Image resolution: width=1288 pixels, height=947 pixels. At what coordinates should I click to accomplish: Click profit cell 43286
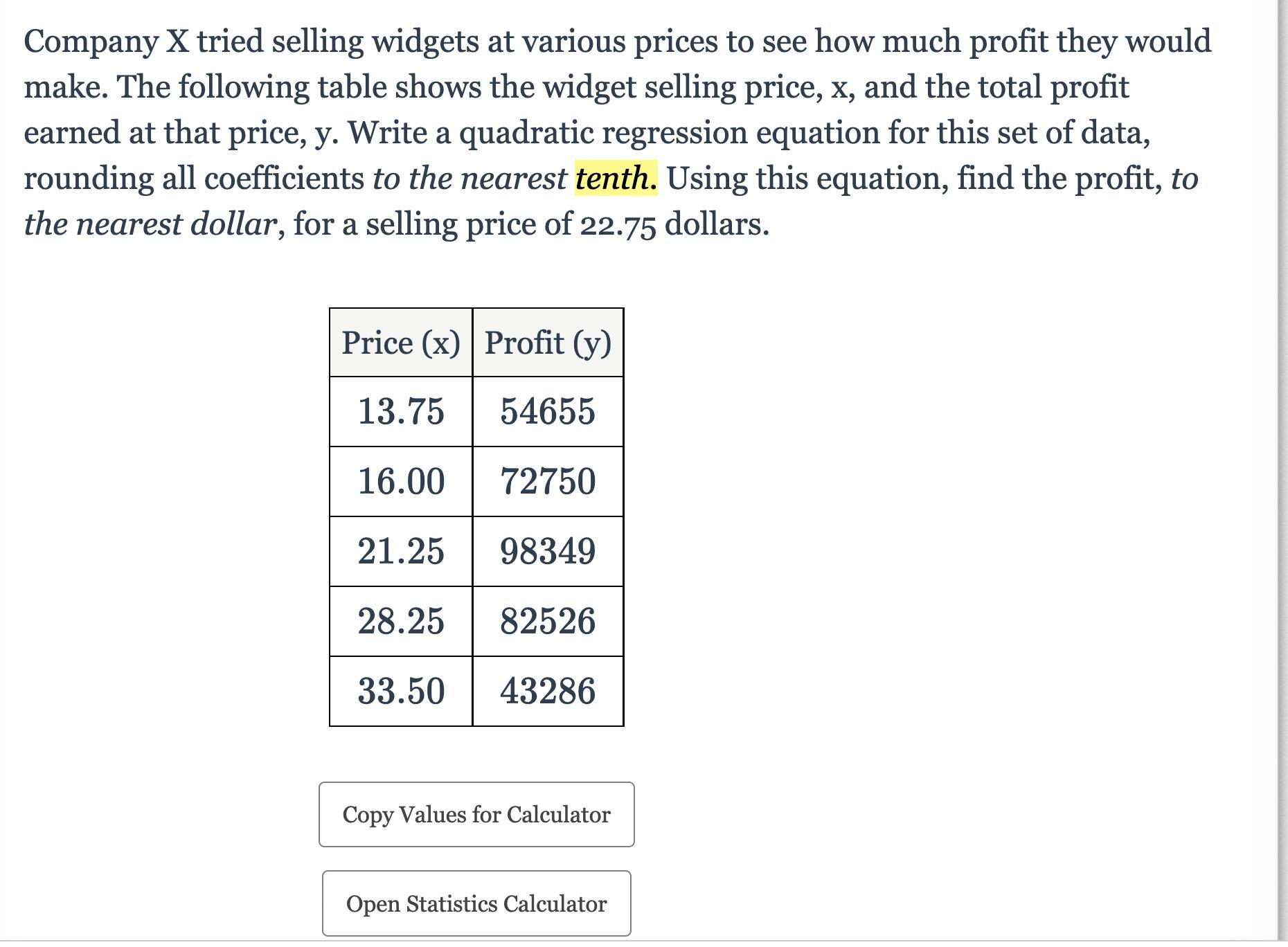[x=548, y=691]
